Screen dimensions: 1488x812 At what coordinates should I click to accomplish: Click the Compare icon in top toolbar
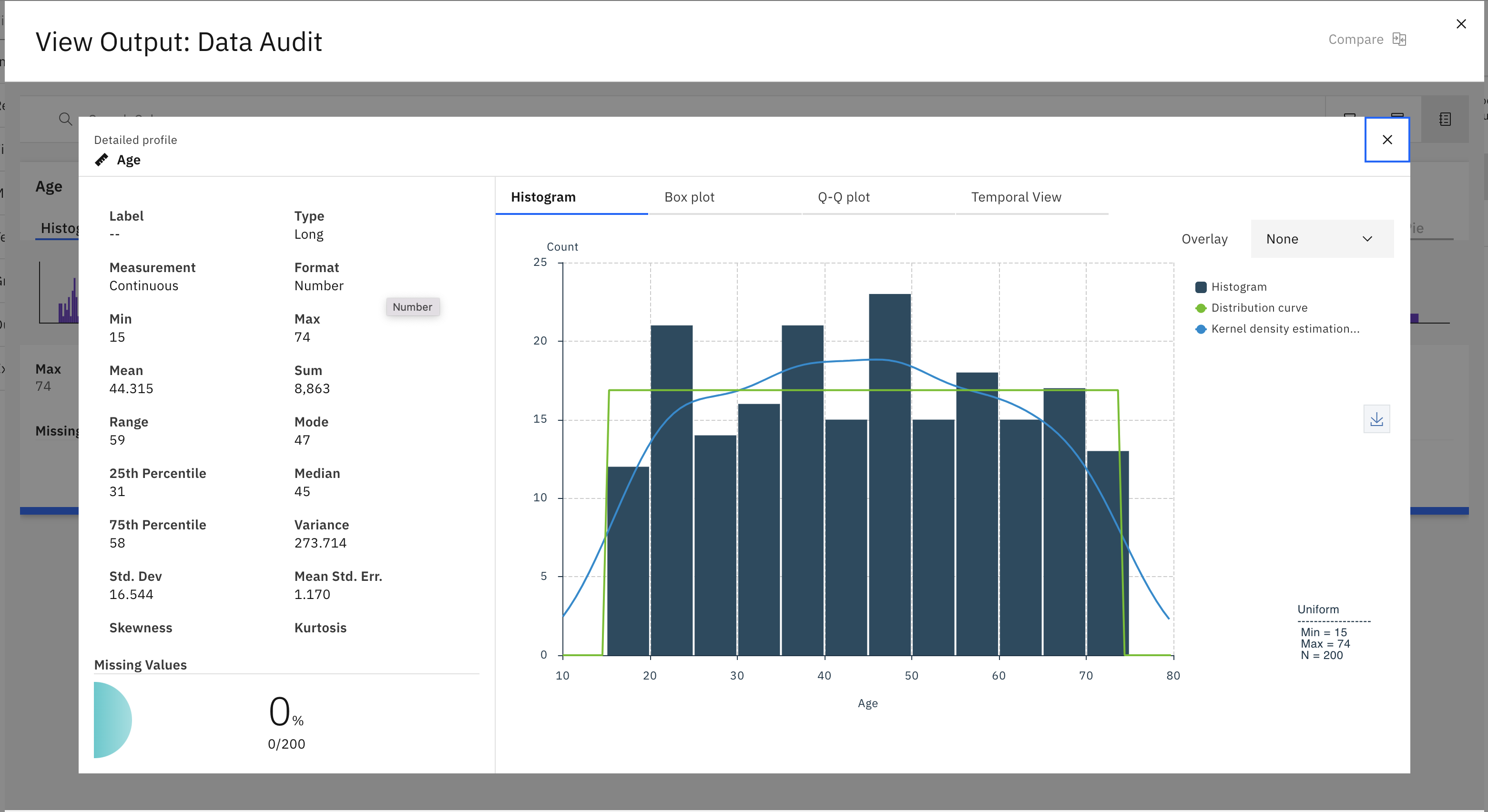pyautogui.click(x=1400, y=39)
